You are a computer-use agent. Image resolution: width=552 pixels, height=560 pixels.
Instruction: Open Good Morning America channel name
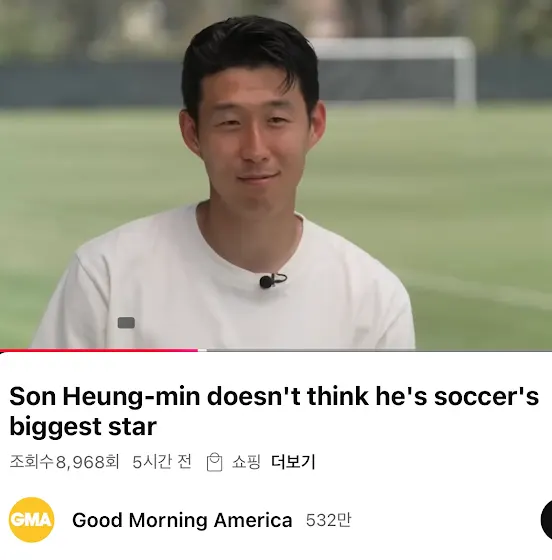(x=182, y=520)
